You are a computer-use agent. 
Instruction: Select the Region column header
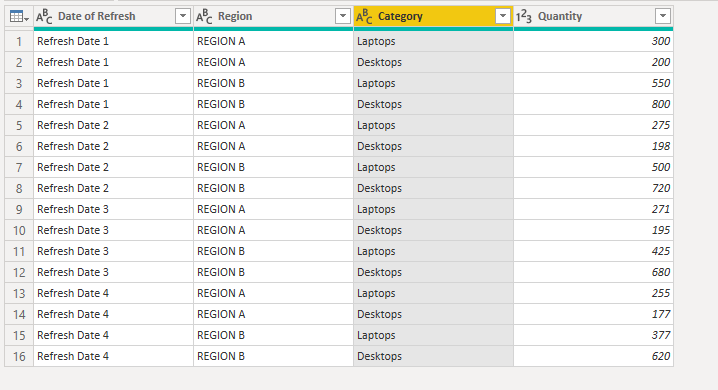(x=273, y=16)
